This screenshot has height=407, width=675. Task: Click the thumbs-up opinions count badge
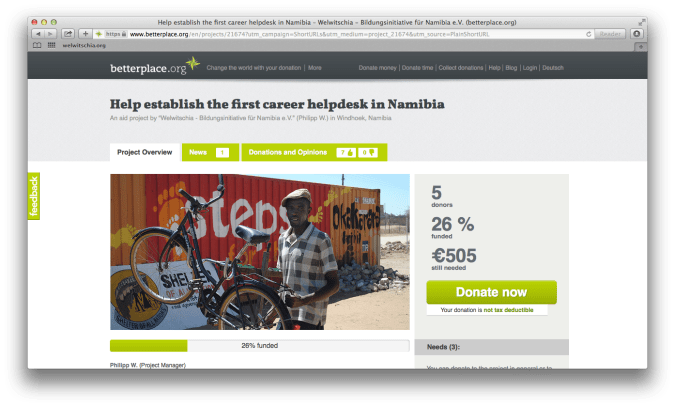(x=346, y=152)
